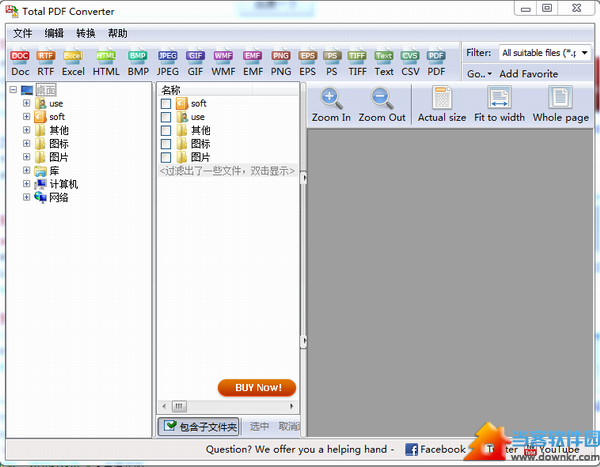The image size is (600, 467).
Task: Expand the 其他 folder in tree
Action: 26,130
